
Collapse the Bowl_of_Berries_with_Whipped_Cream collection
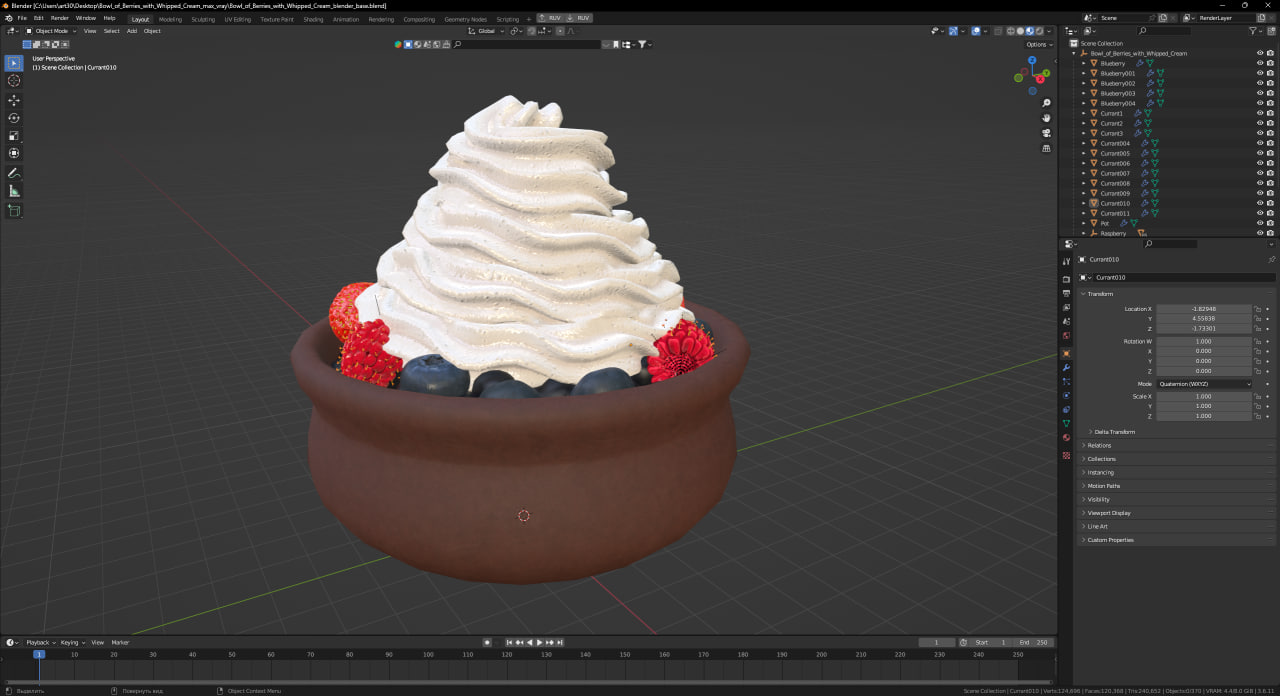1073,53
